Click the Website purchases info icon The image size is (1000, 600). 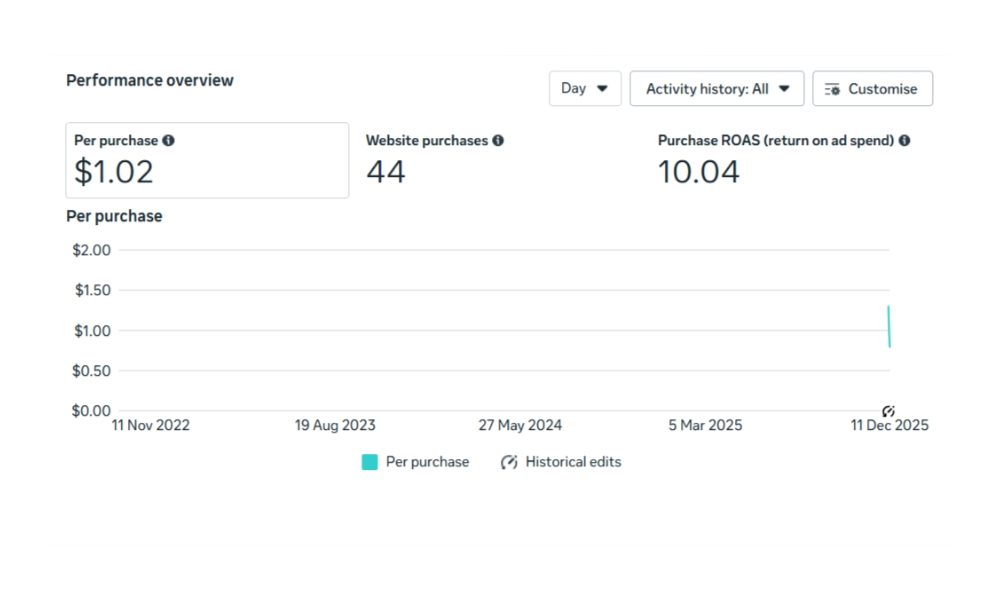pos(498,141)
